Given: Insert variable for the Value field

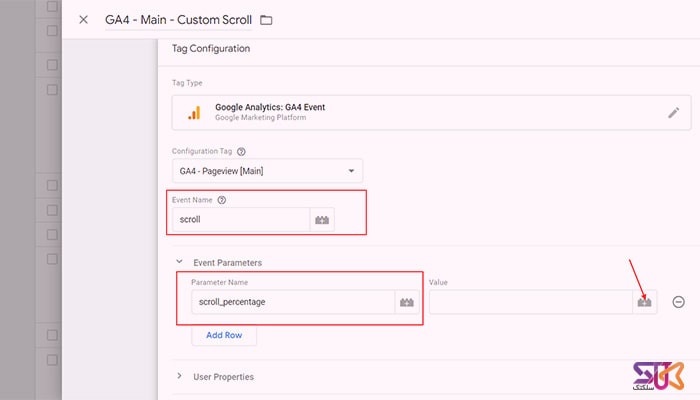Looking at the screenshot, I should pyautogui.click(x=644, y=302).
